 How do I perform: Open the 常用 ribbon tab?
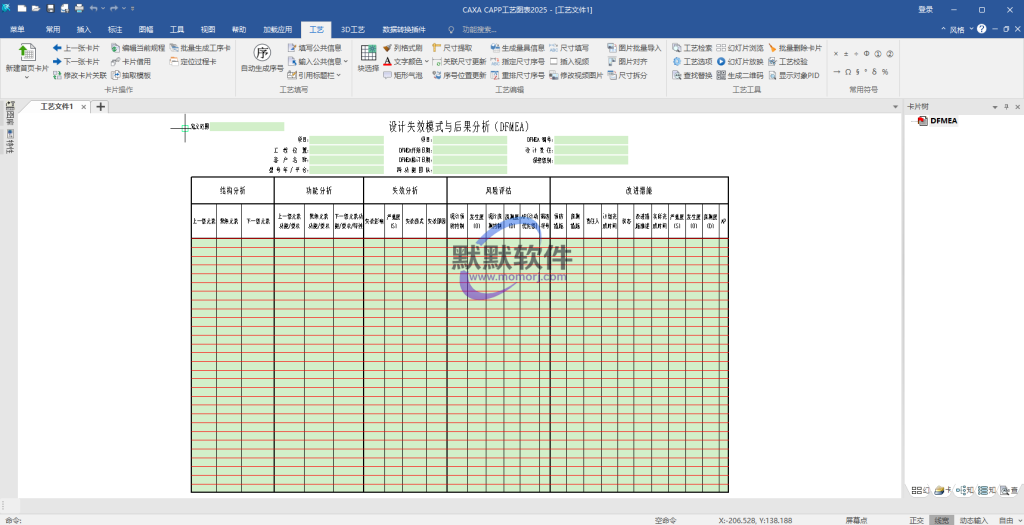[52, 30]
